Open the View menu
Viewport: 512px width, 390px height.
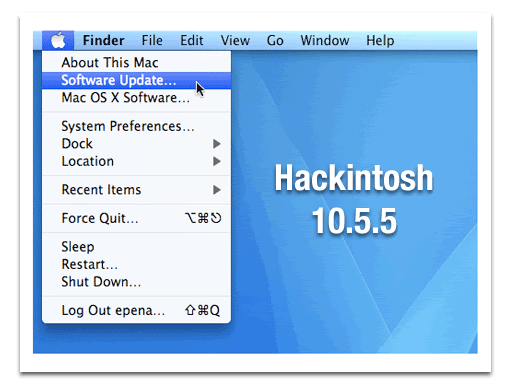(235, 41)
